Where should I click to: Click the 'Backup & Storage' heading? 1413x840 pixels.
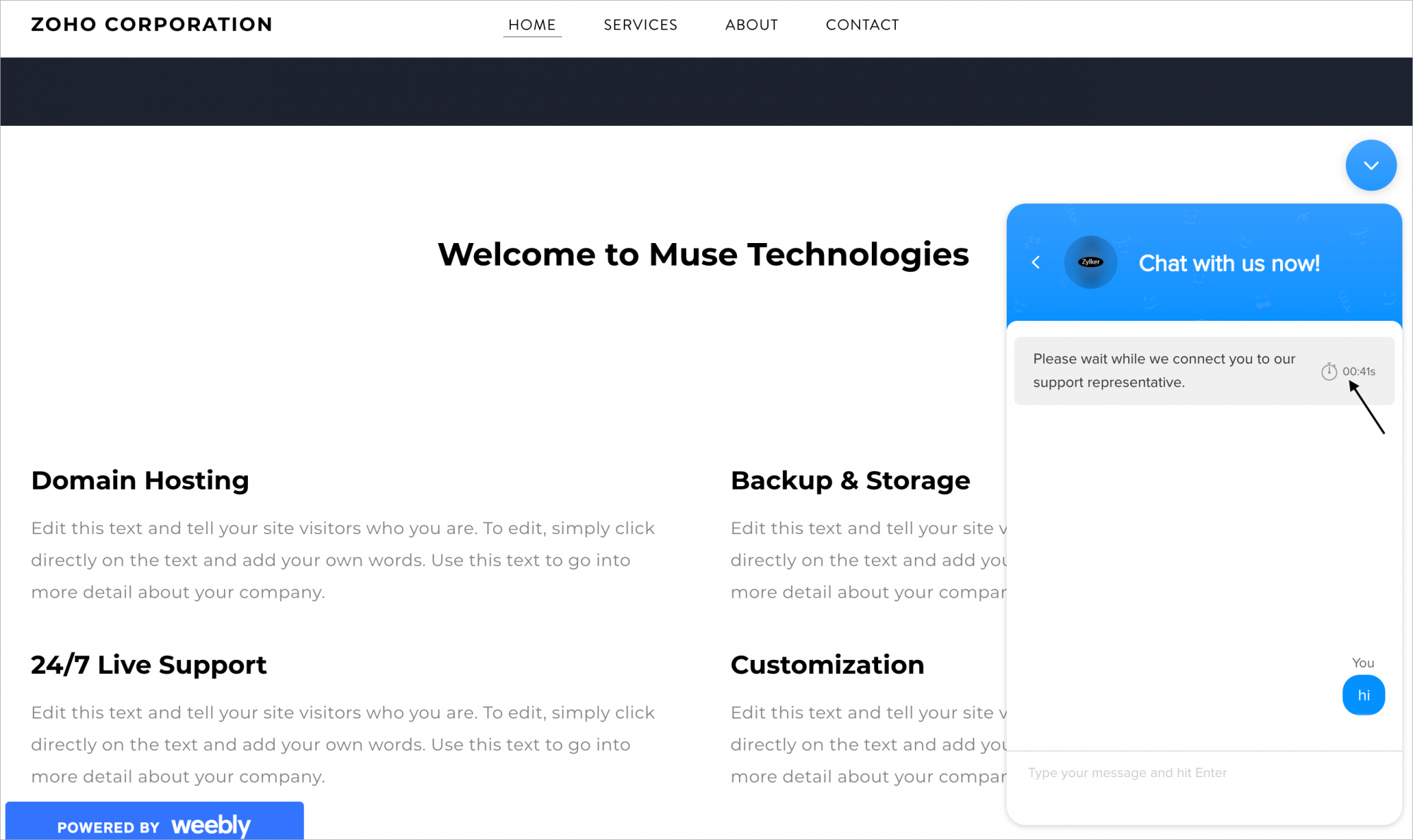850,480
